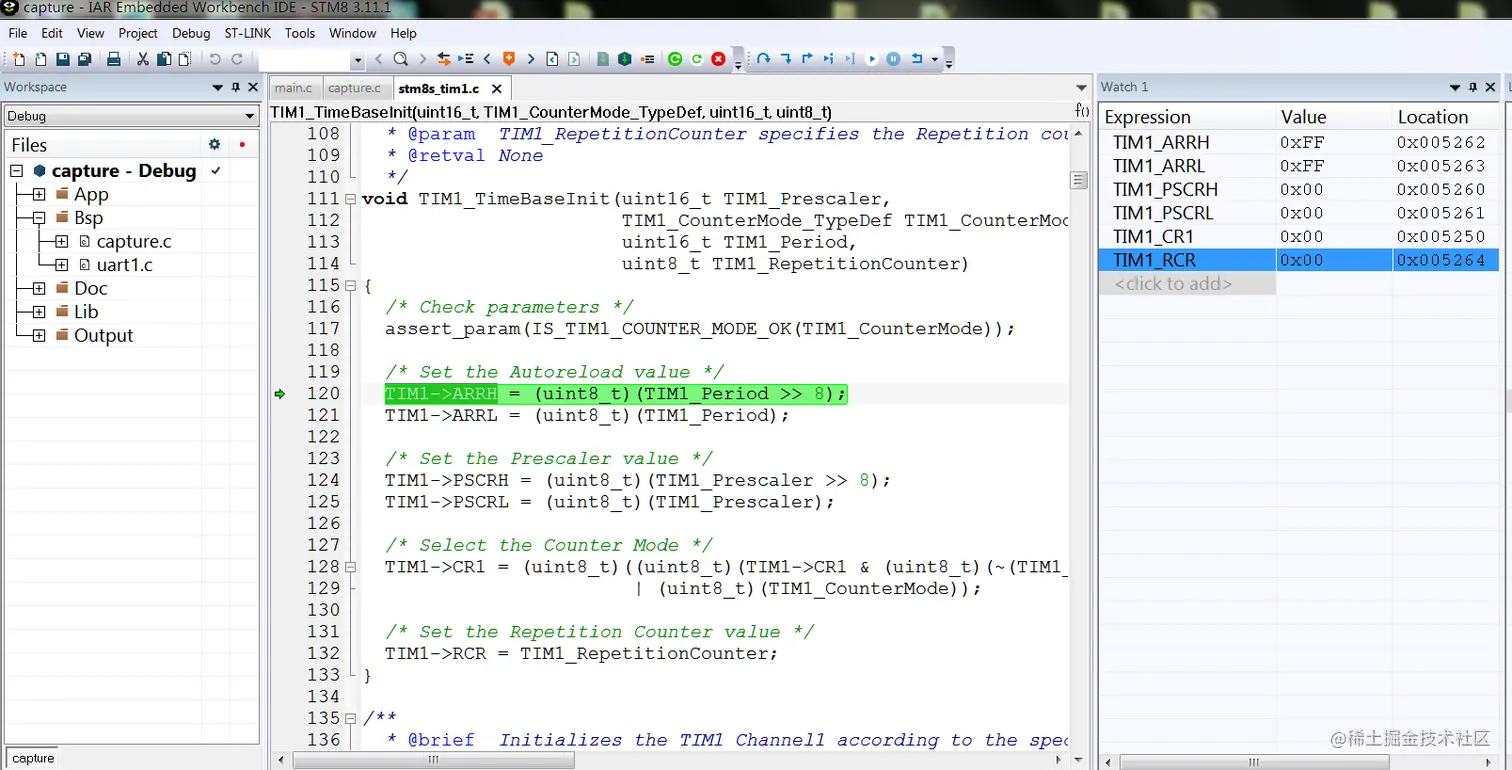Click the green Download and Debug icon

(675, 60)
